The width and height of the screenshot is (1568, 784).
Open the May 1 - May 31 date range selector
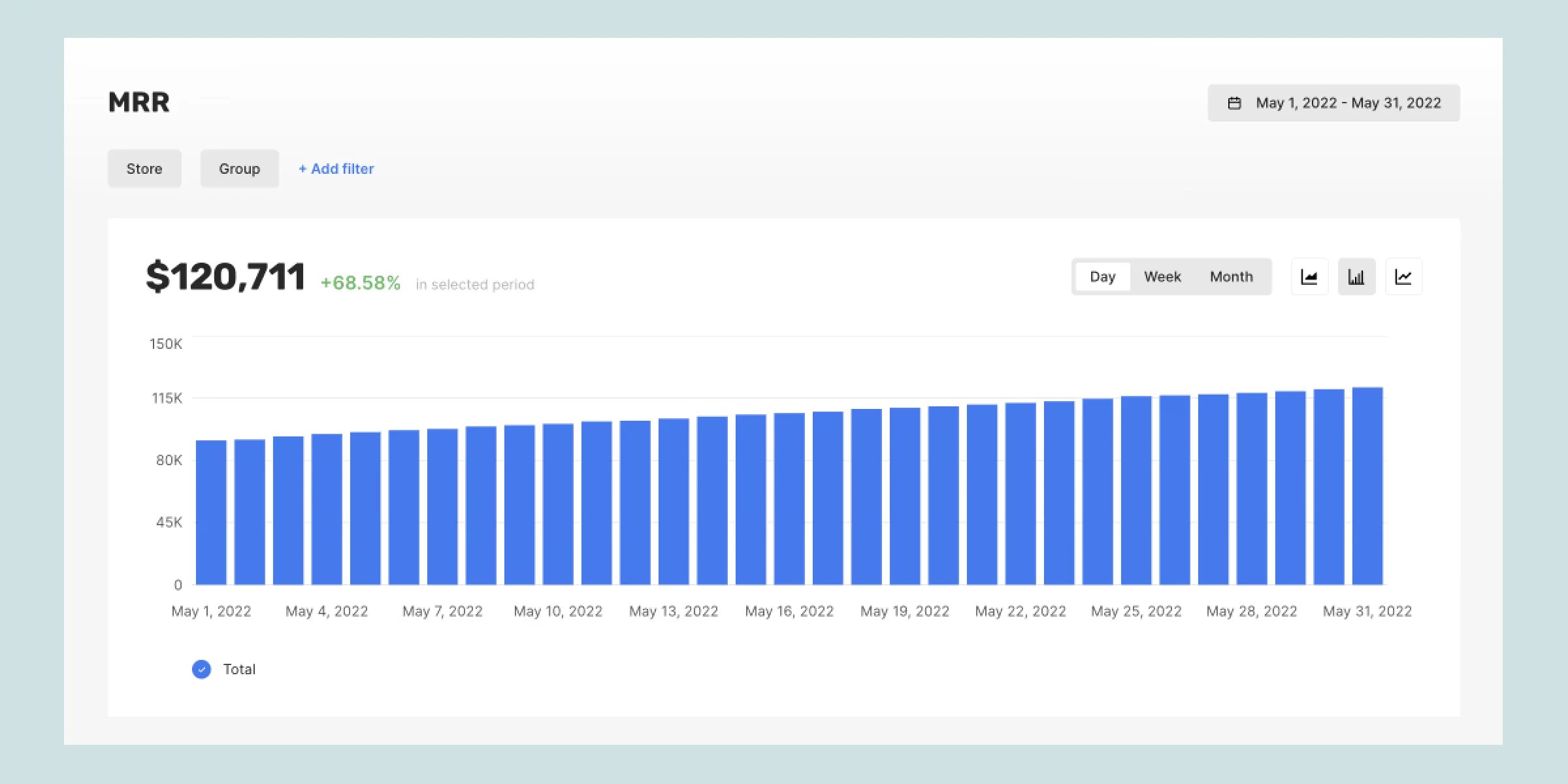click(1333, 103)
